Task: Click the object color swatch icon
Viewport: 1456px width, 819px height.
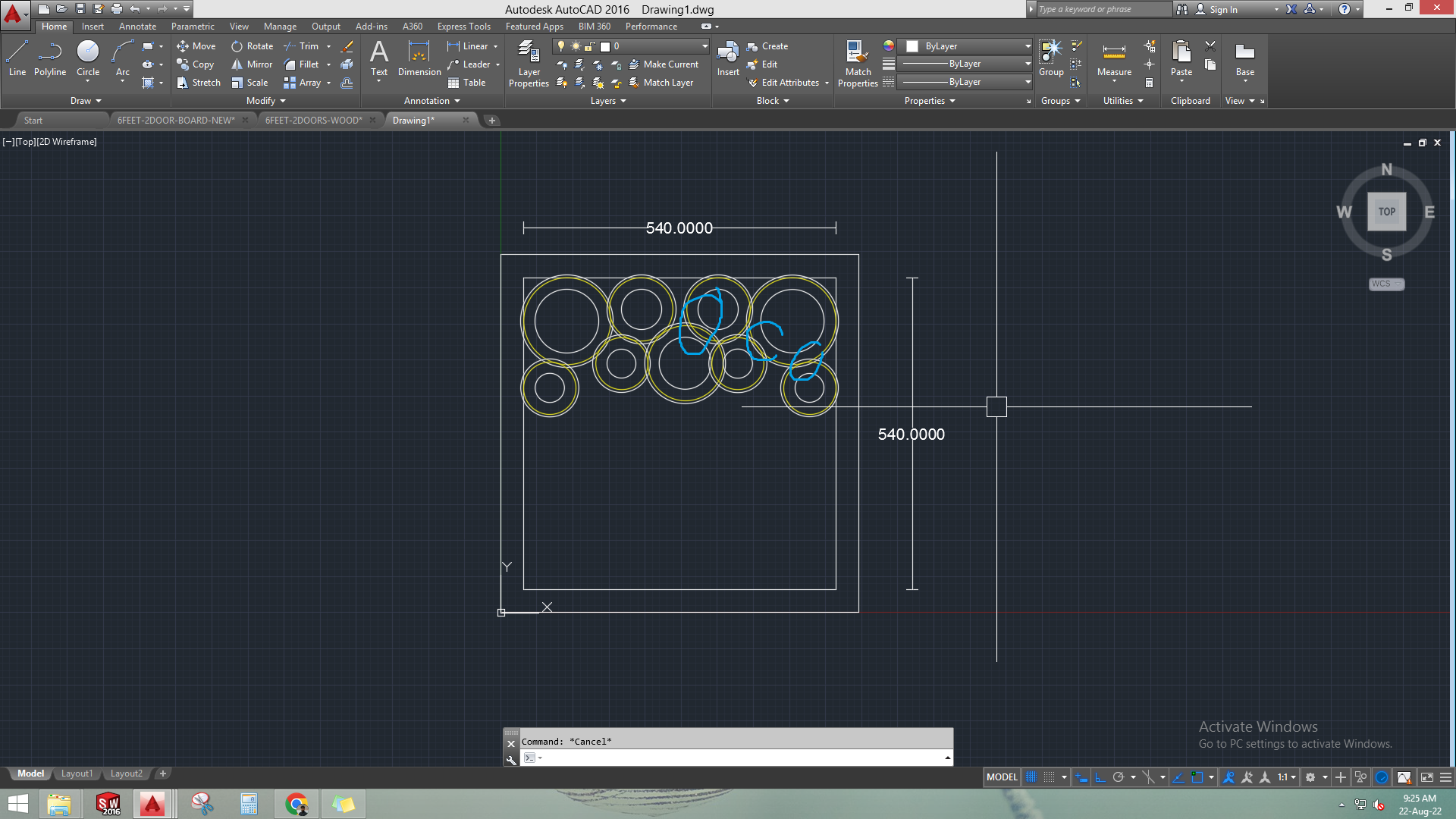Action: (889, 46)
